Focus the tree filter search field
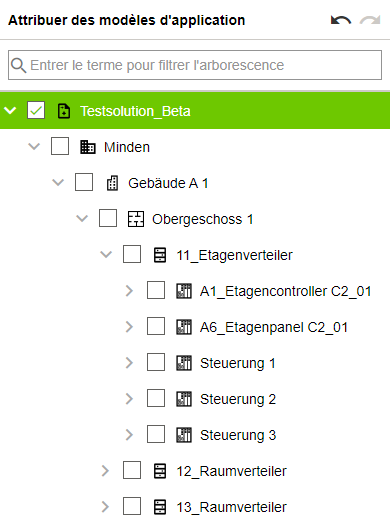The width and height of the screenshot is (390, 527). click(195, 65)
